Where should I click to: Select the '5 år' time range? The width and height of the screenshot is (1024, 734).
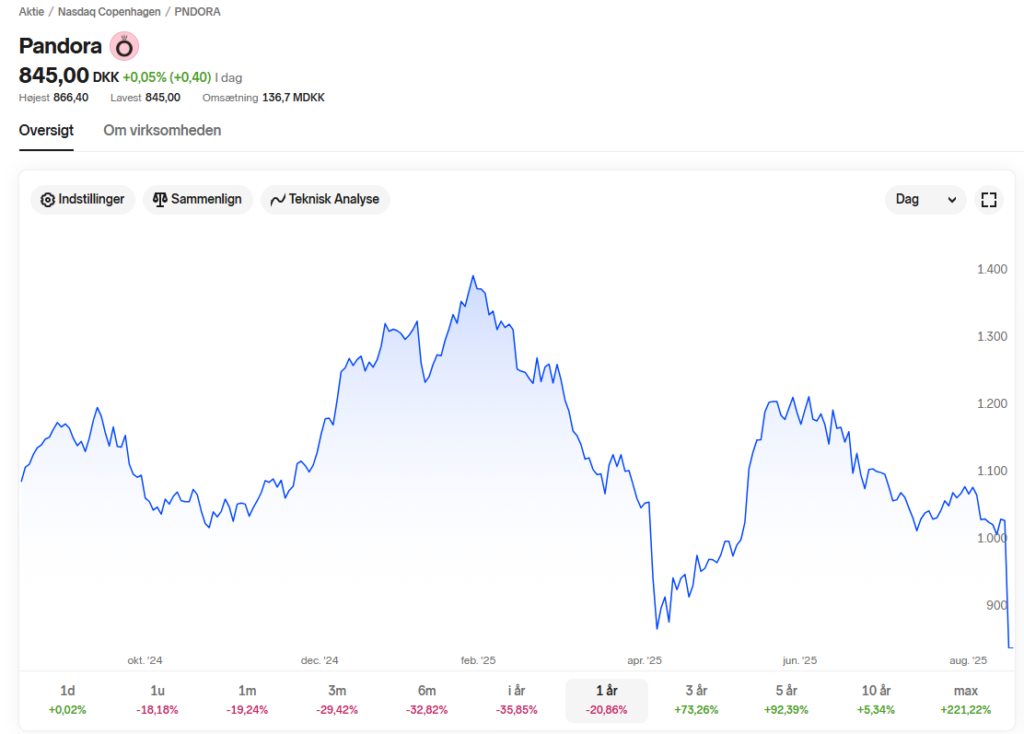pos(786,700)
